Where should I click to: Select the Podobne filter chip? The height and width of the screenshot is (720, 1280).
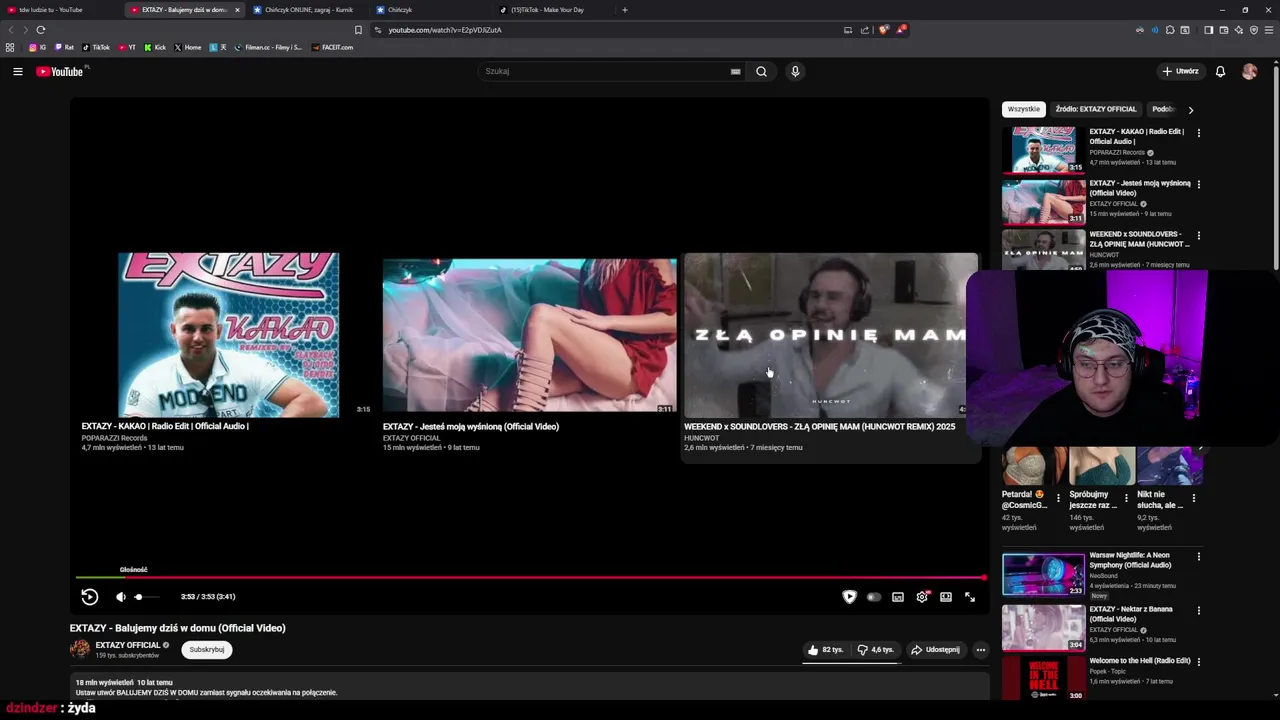click(1163, 109)
